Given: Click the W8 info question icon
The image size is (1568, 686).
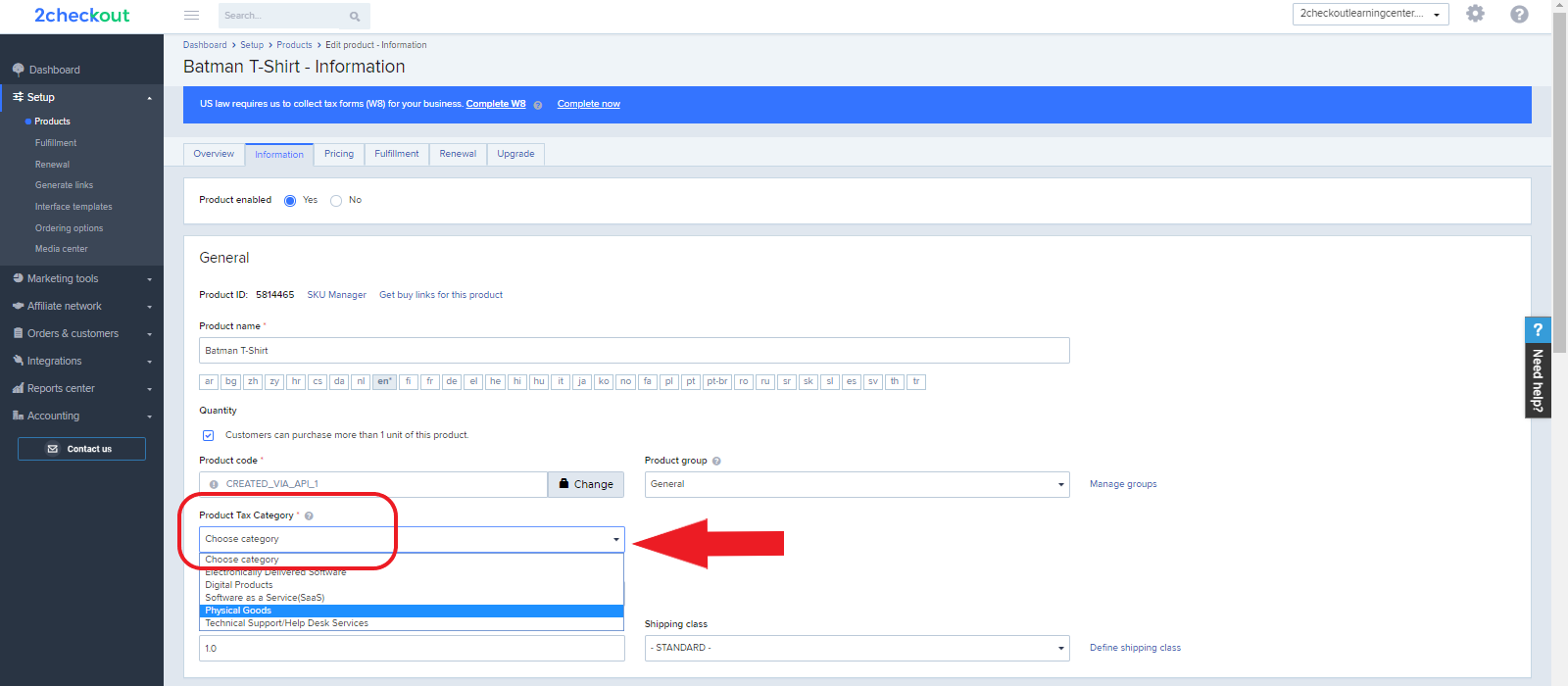Looking at the screenshot, I should [537, 105].
